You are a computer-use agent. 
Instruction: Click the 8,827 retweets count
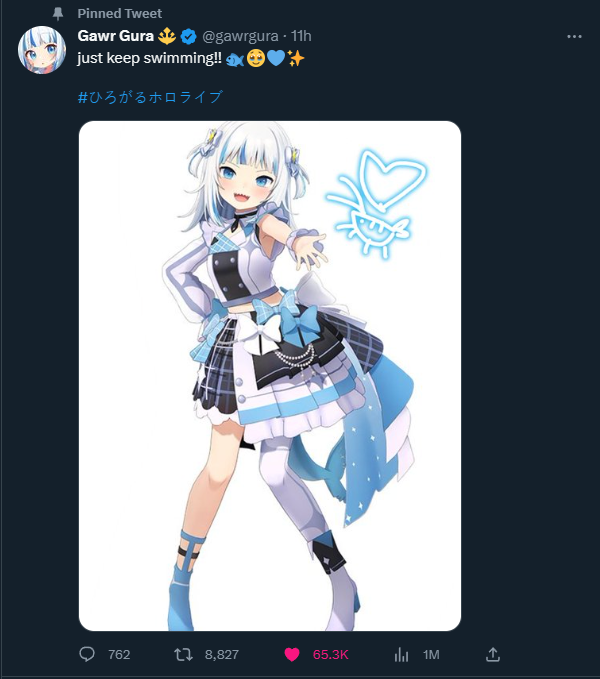tap(222, 654)
